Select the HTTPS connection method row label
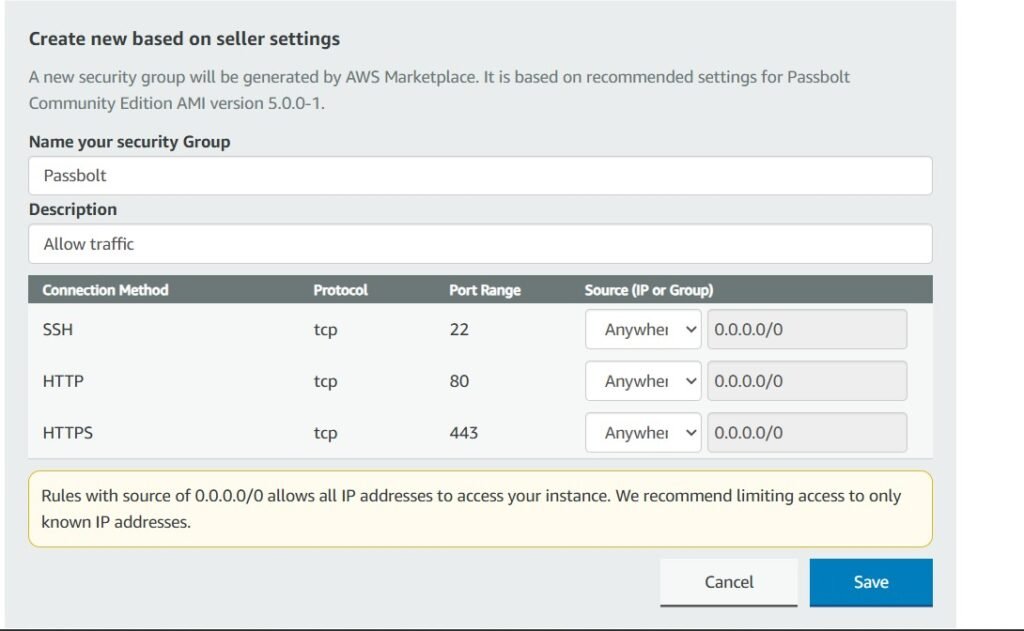This screenshot has height=631, width=1024. coord(68,433)
